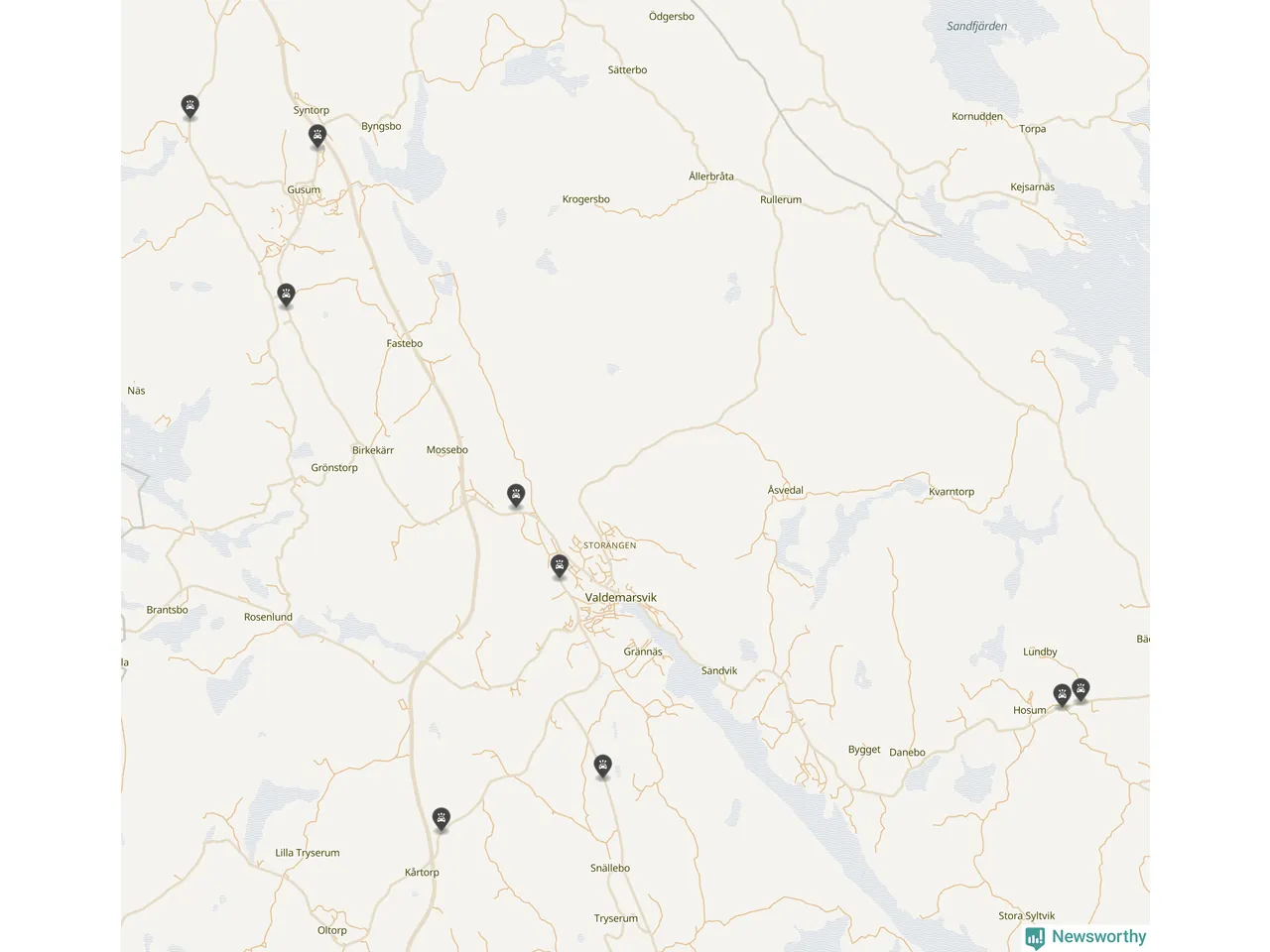1270x952 pixels.
Task: Open the accident marker south of Gusum
Action: pos(287,295)
